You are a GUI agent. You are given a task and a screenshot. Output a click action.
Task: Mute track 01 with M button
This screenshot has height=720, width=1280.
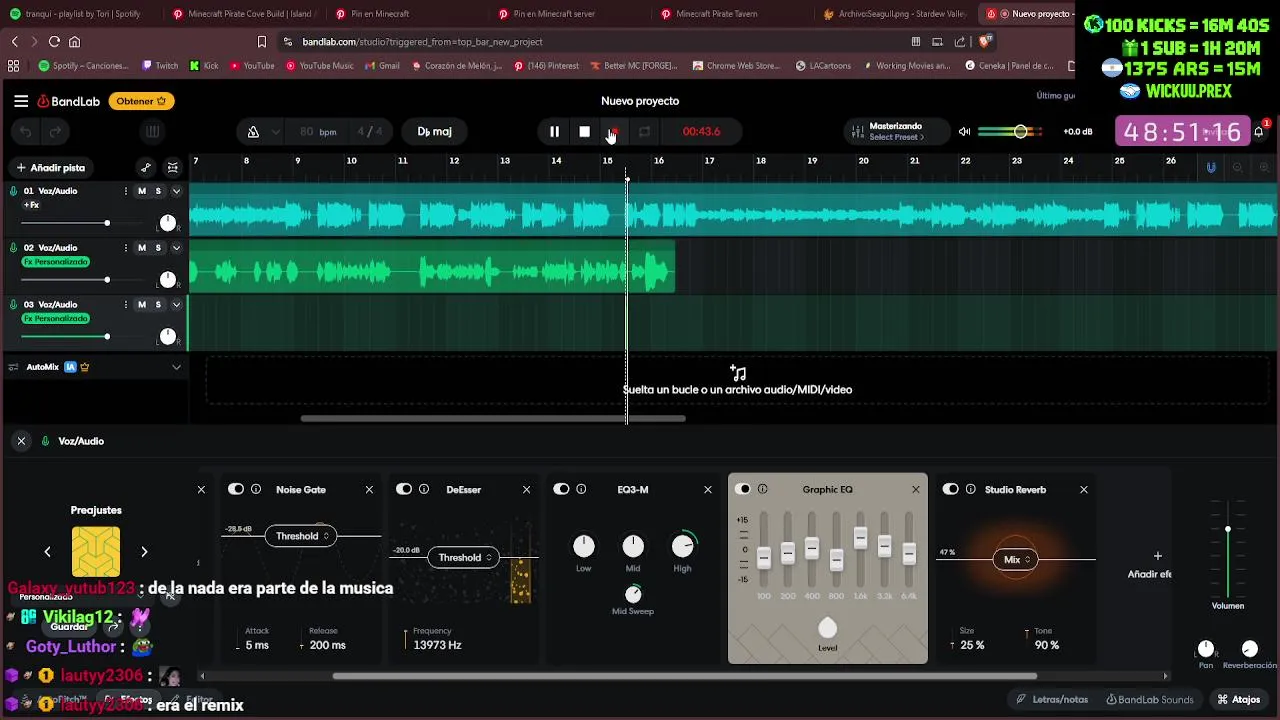tap(142, 191)
